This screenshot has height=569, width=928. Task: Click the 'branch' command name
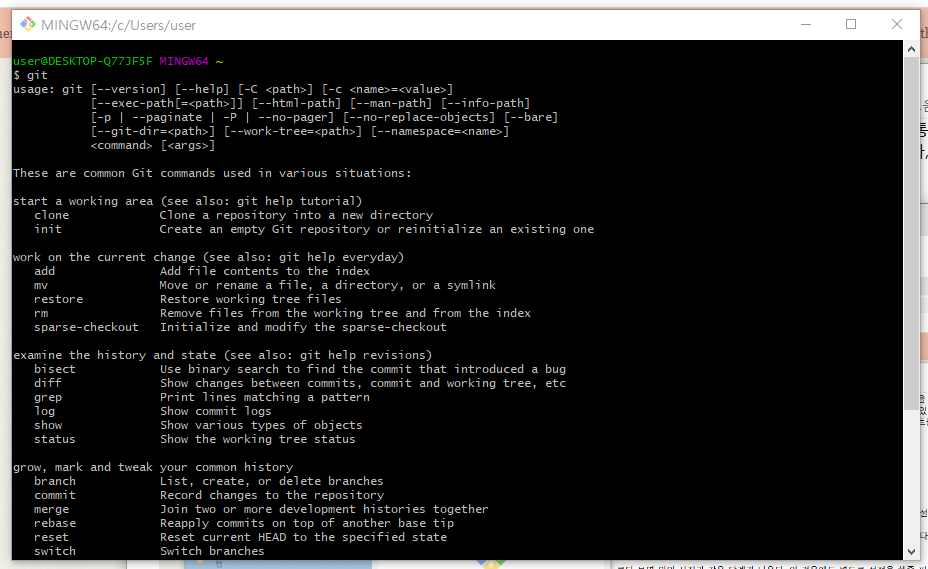[x=55, y=481]
